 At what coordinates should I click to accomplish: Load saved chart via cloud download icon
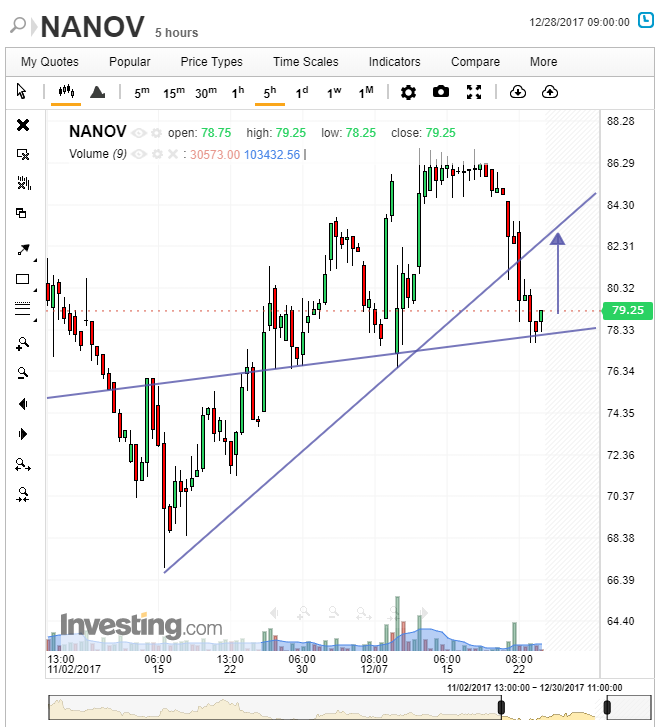(x=518, y=92)
